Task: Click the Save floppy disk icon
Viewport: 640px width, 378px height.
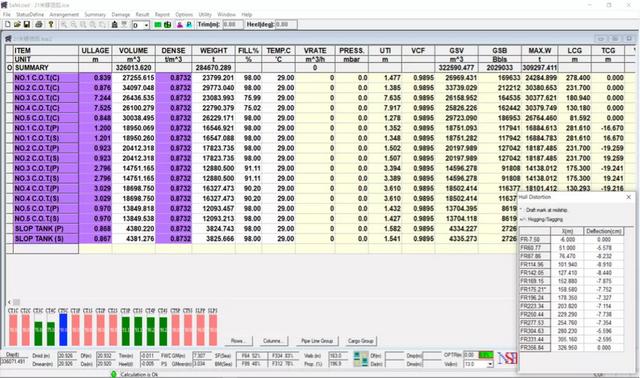Action: (x=27, y=24)
